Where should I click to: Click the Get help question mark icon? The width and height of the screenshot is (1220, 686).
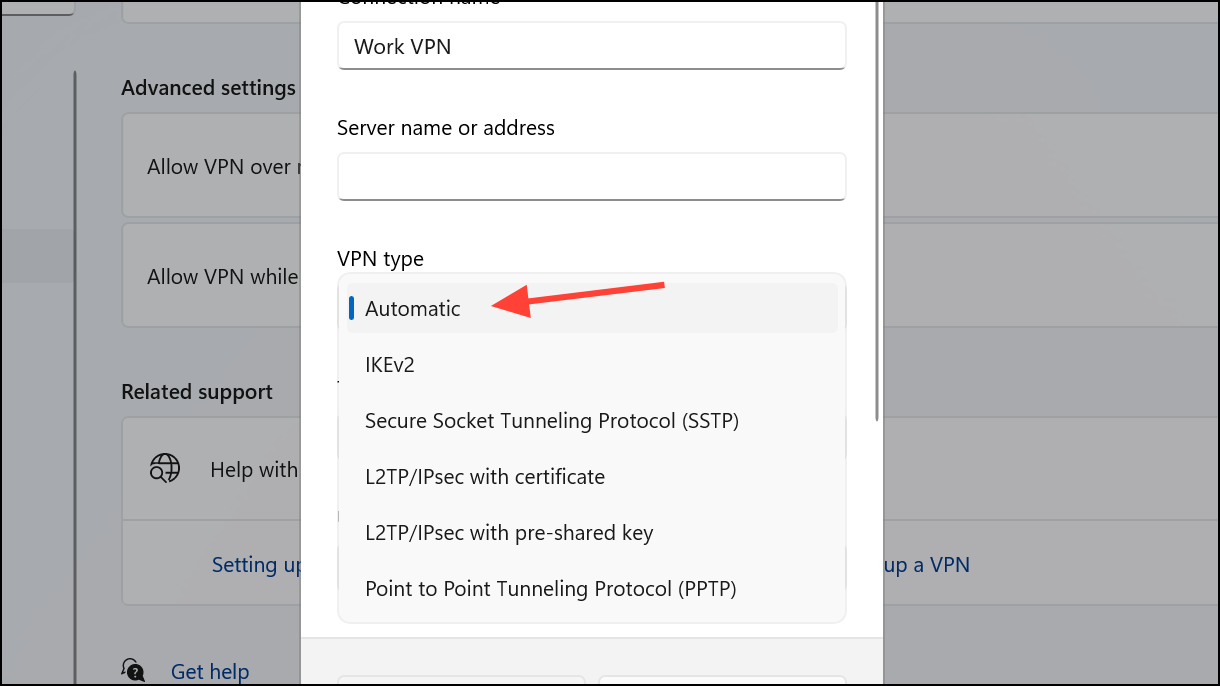(x=134, y=668)
